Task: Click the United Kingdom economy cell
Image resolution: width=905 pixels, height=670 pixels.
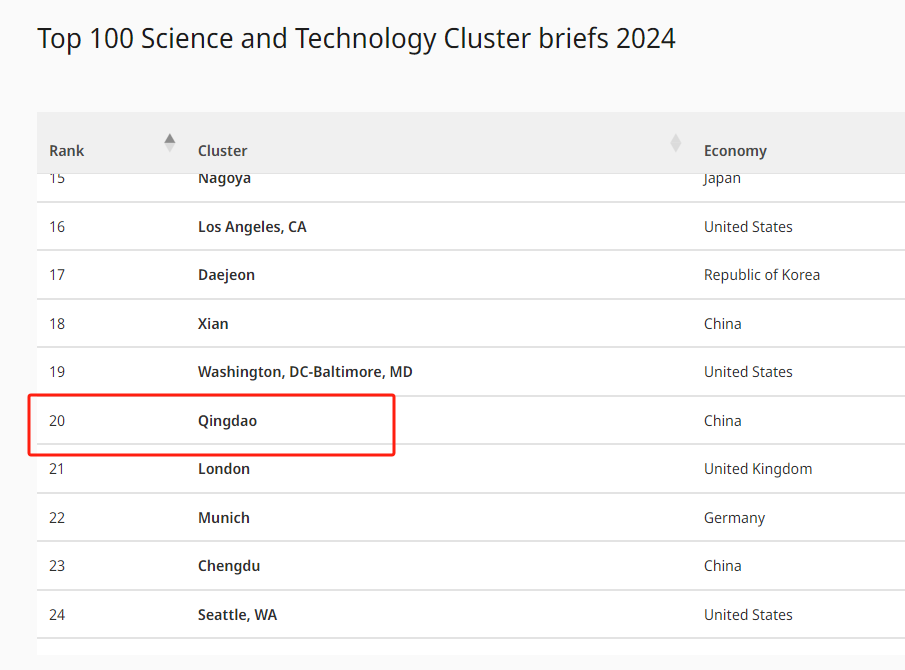Action: tap(758, 469)
